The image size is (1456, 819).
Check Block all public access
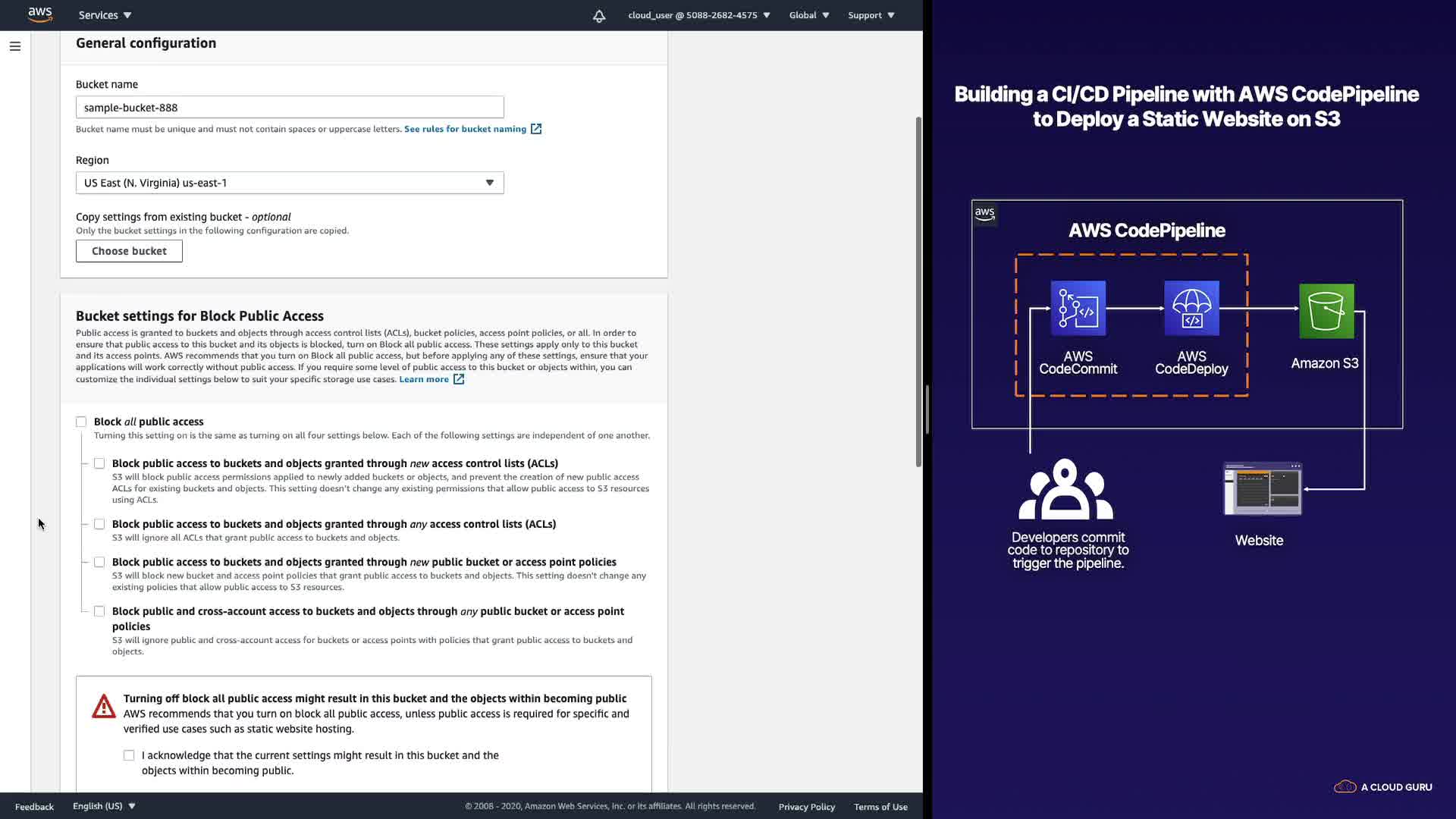81,422
